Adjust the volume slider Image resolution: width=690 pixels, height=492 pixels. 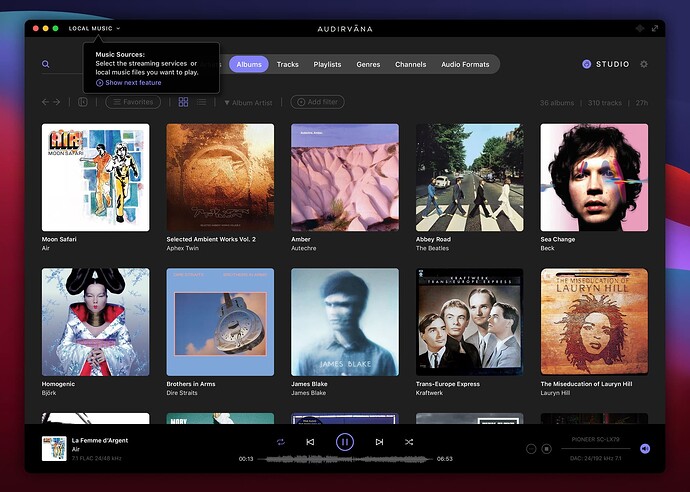click(596, 448)
